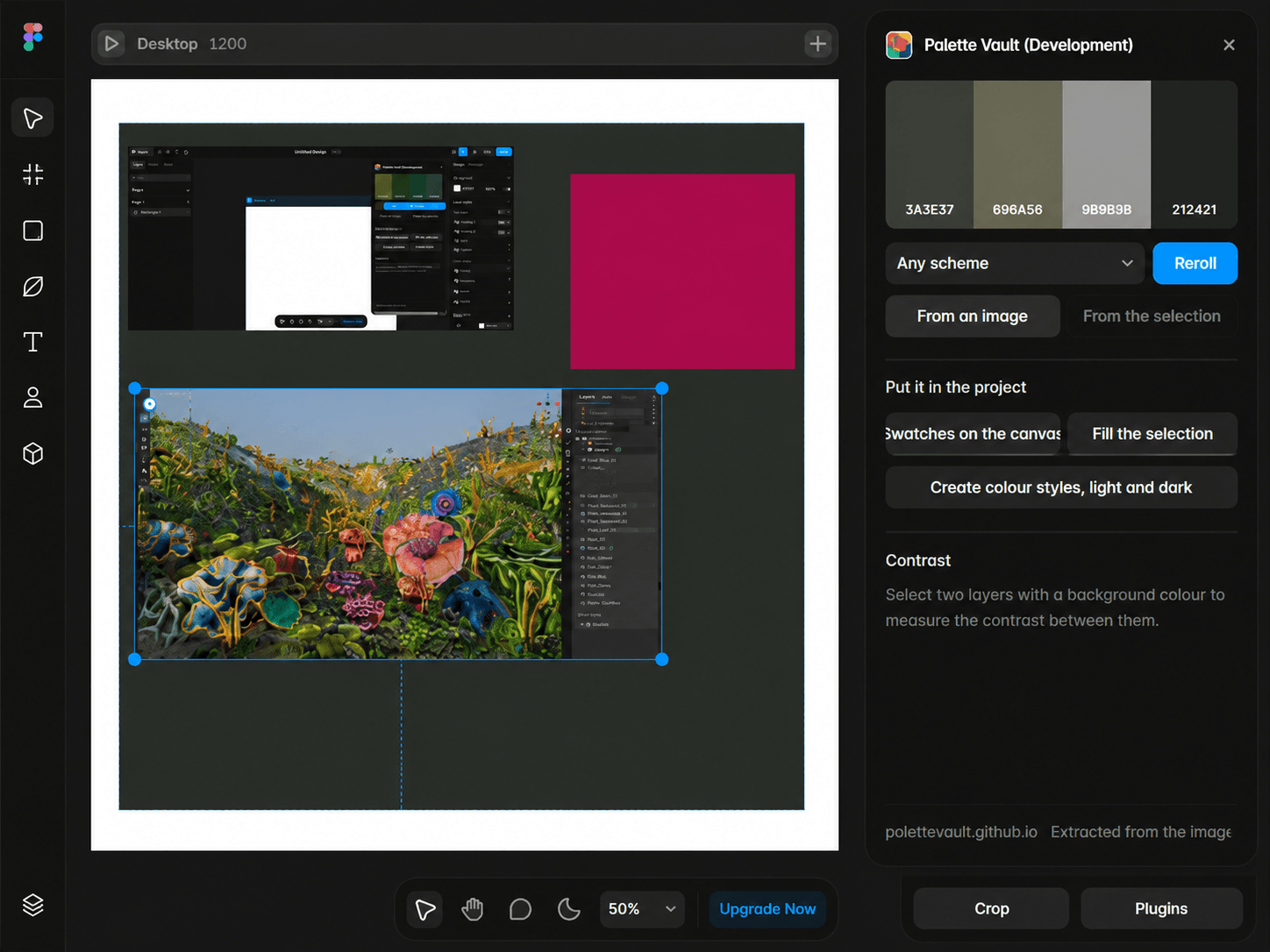Open the Layers stack icon
This screenshot has width=1270, height=952.
(x=32, y=905)
